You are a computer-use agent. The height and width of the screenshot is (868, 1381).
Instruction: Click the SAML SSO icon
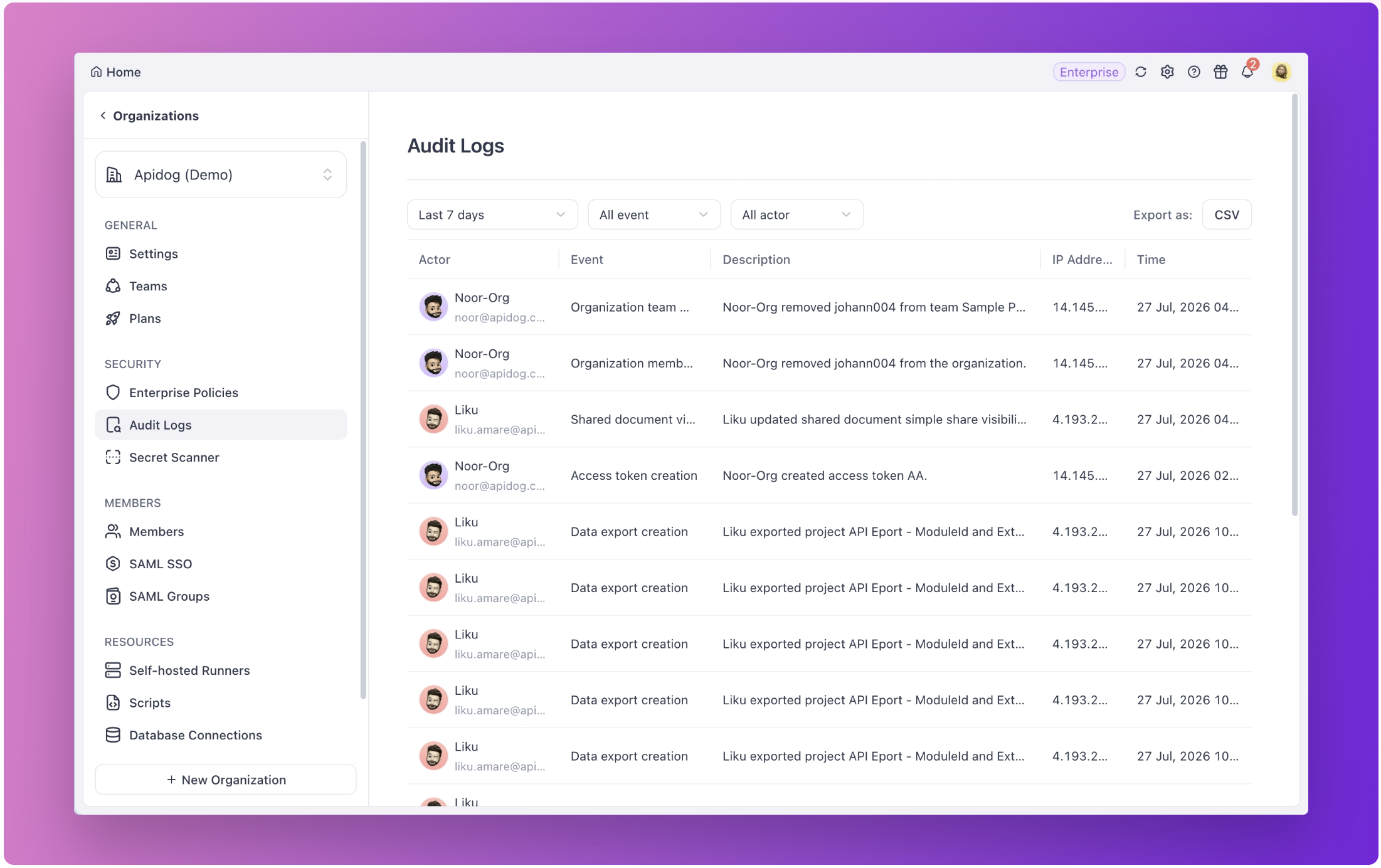113,564
